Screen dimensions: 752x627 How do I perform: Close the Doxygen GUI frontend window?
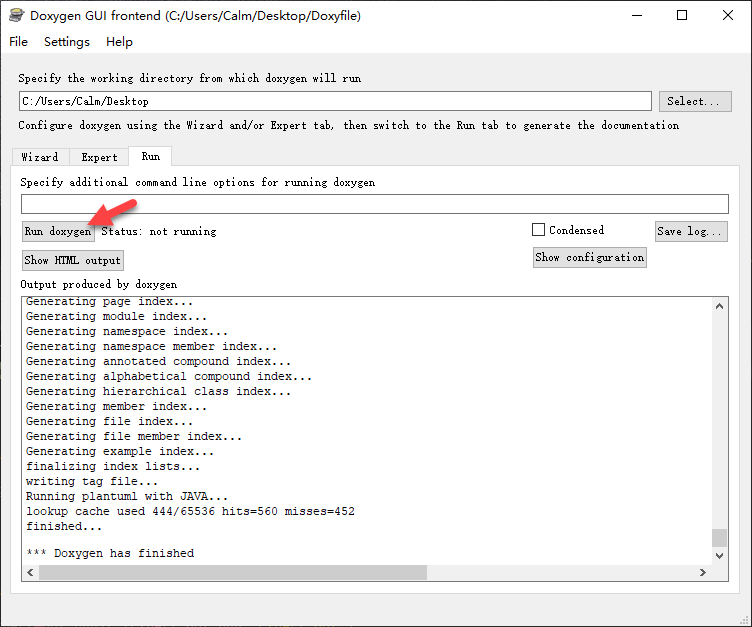[x=728, y=15]
